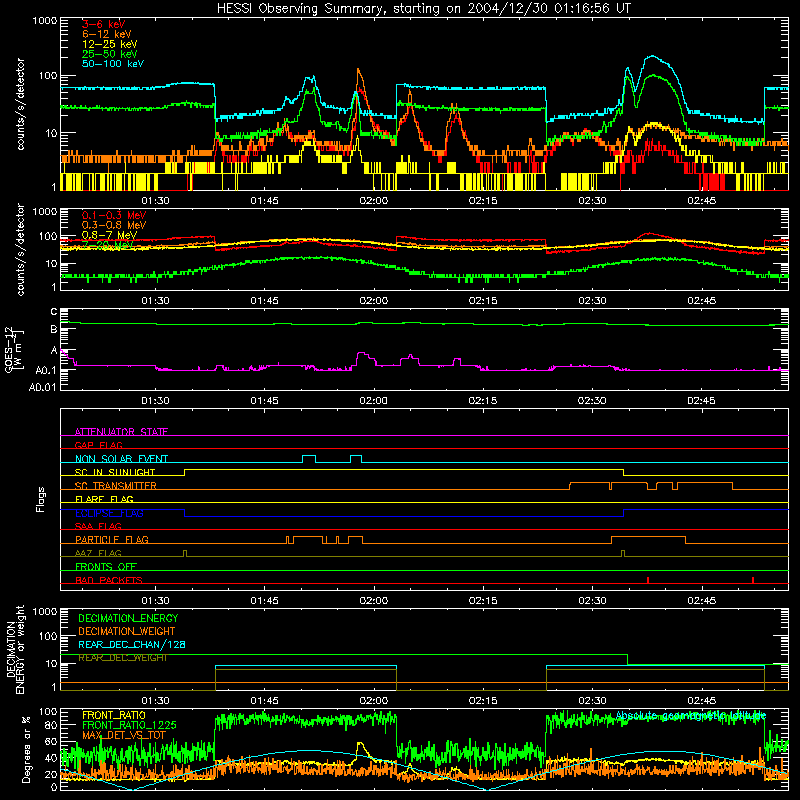Click the 7-20 MeV legend label
The height and width of the screenshot is (800, 800).
coord(108,245)
